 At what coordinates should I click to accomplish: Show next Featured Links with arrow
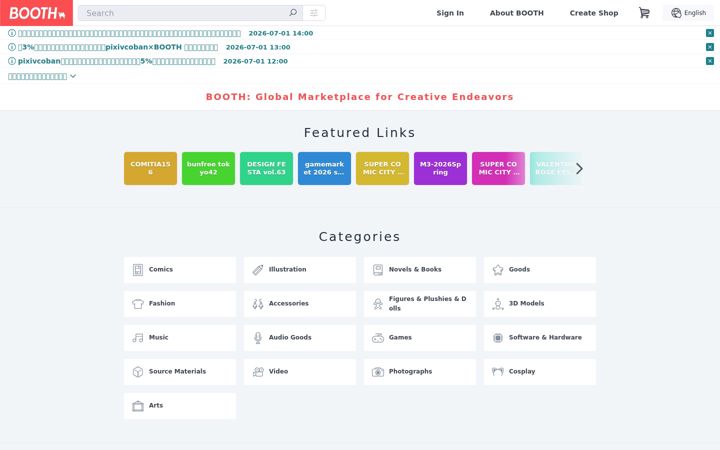(579, 169)
